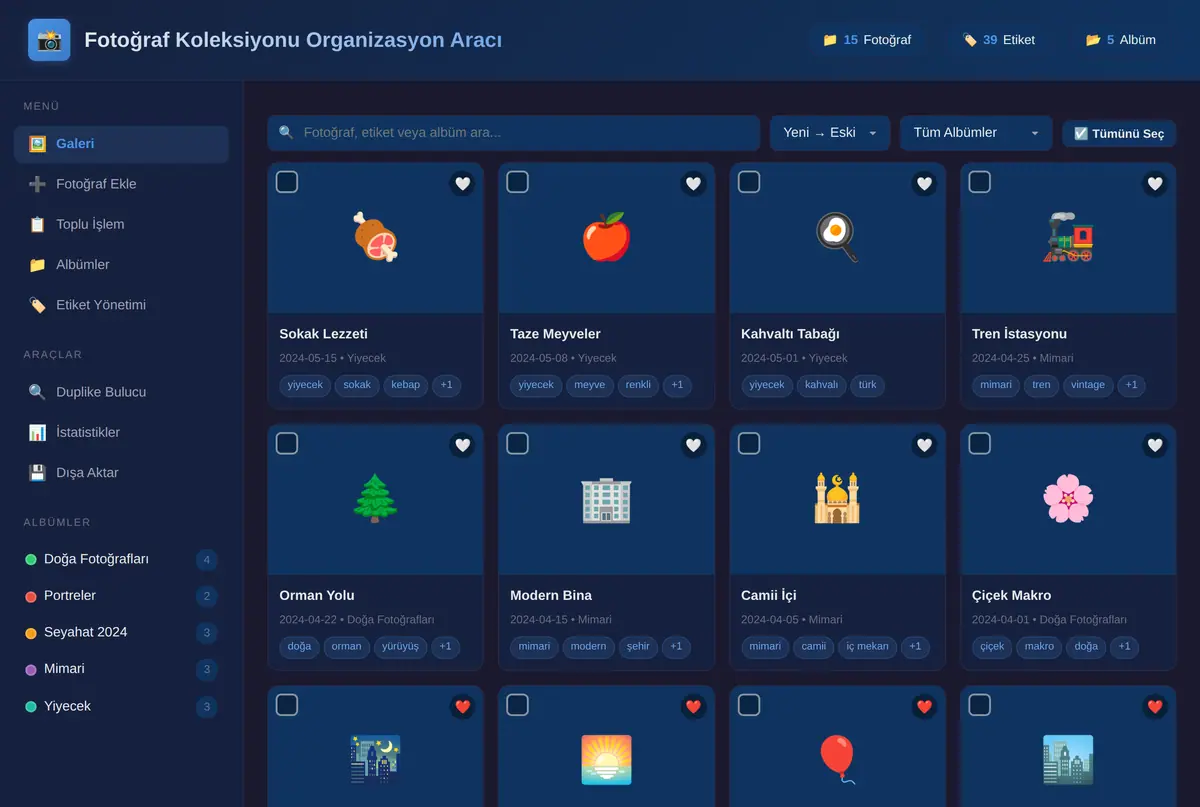Favorite the Sokak Lezzeti photo with heart icon
This screenshot has height=807, width=1200.
pos(462,183)
